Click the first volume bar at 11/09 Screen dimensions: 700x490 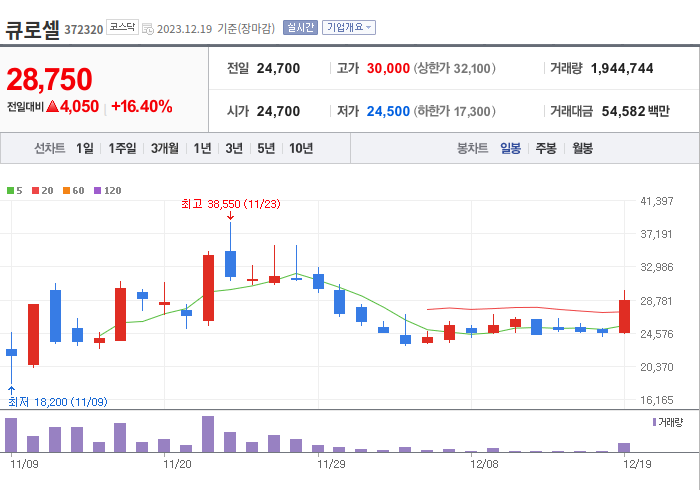tap(11, 435)
